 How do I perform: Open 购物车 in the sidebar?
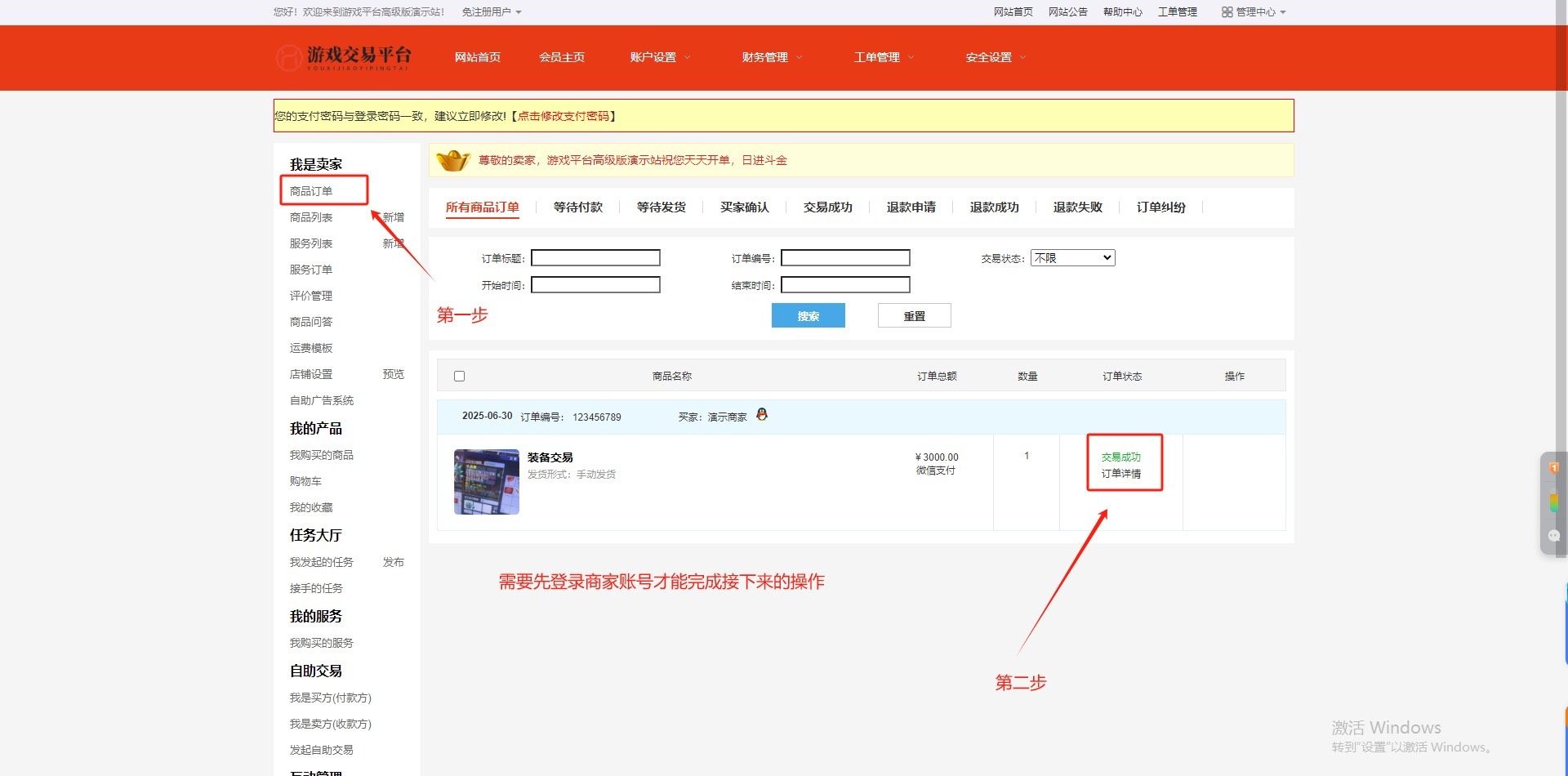pos(305,481)
